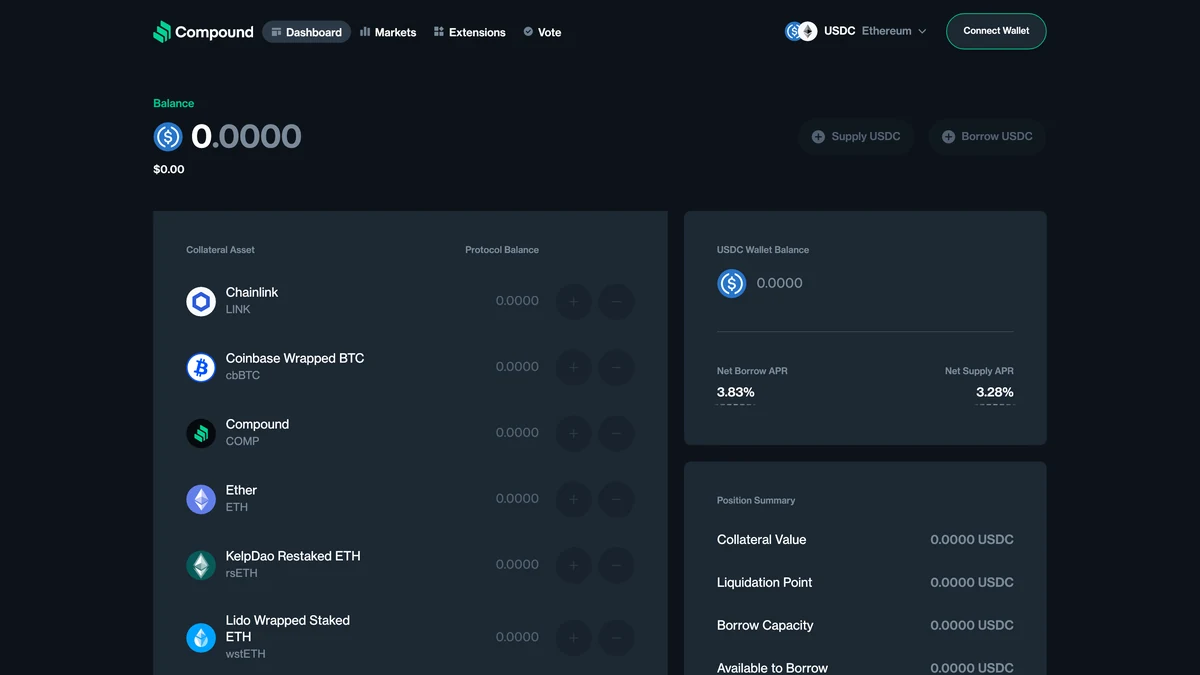Screen dimensions: 1200x675
Task: Click the minus button for Lido wstETH
Action: coord(616,637)
